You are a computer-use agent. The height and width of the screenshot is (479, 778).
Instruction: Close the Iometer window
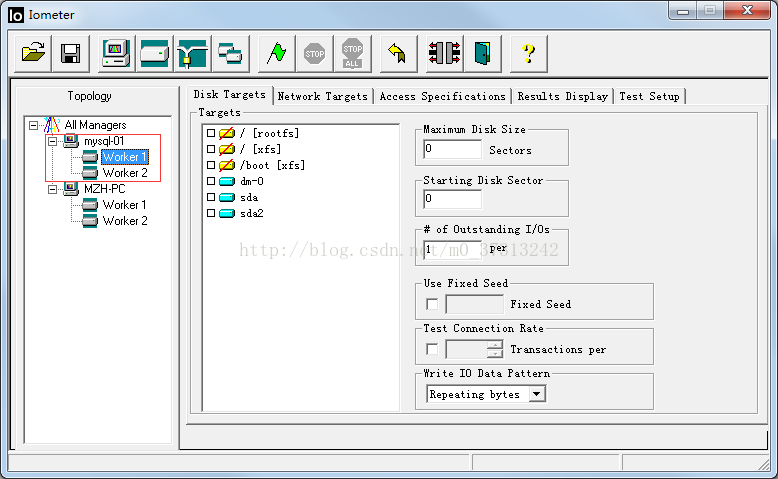[x=747, y=10]
